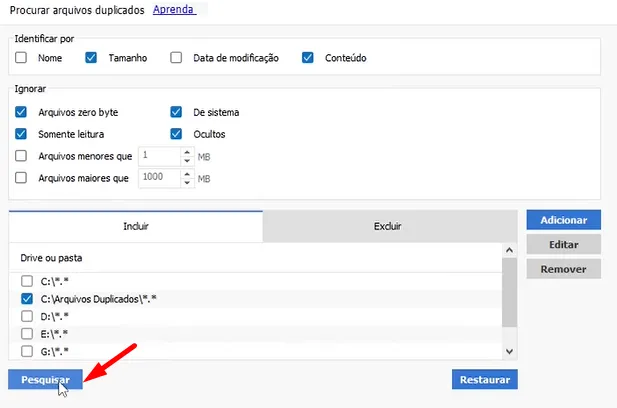Enable Arquivos menores que filter

[x=21, y=156]
